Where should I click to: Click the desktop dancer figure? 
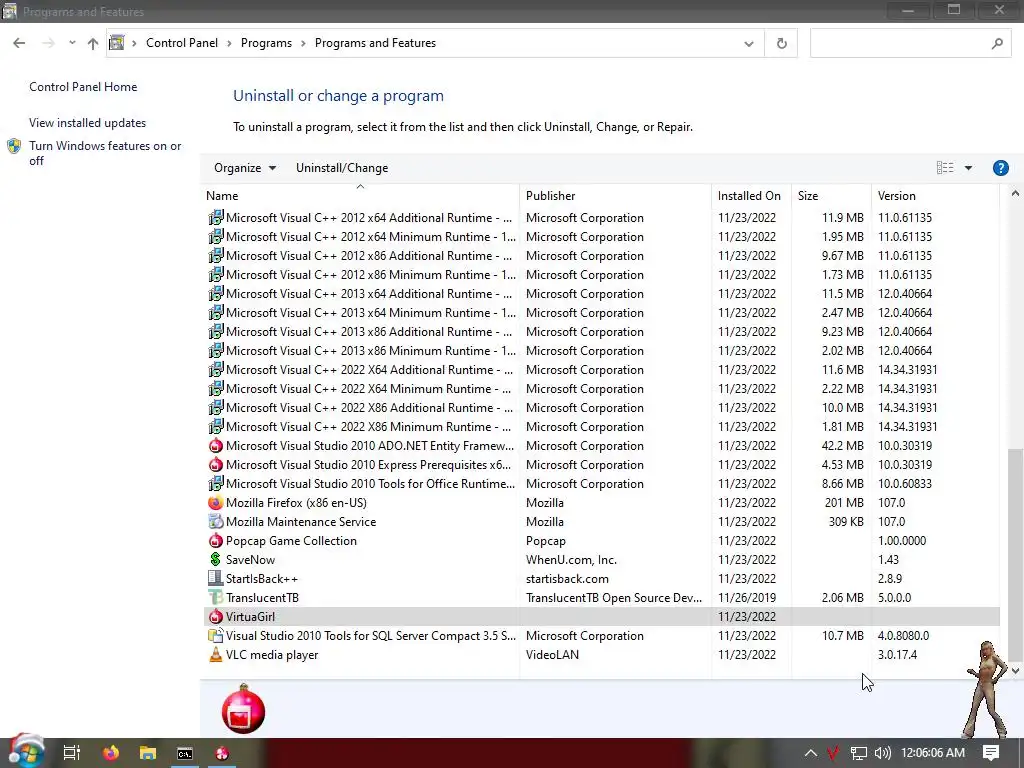click(x=987, y=689)
